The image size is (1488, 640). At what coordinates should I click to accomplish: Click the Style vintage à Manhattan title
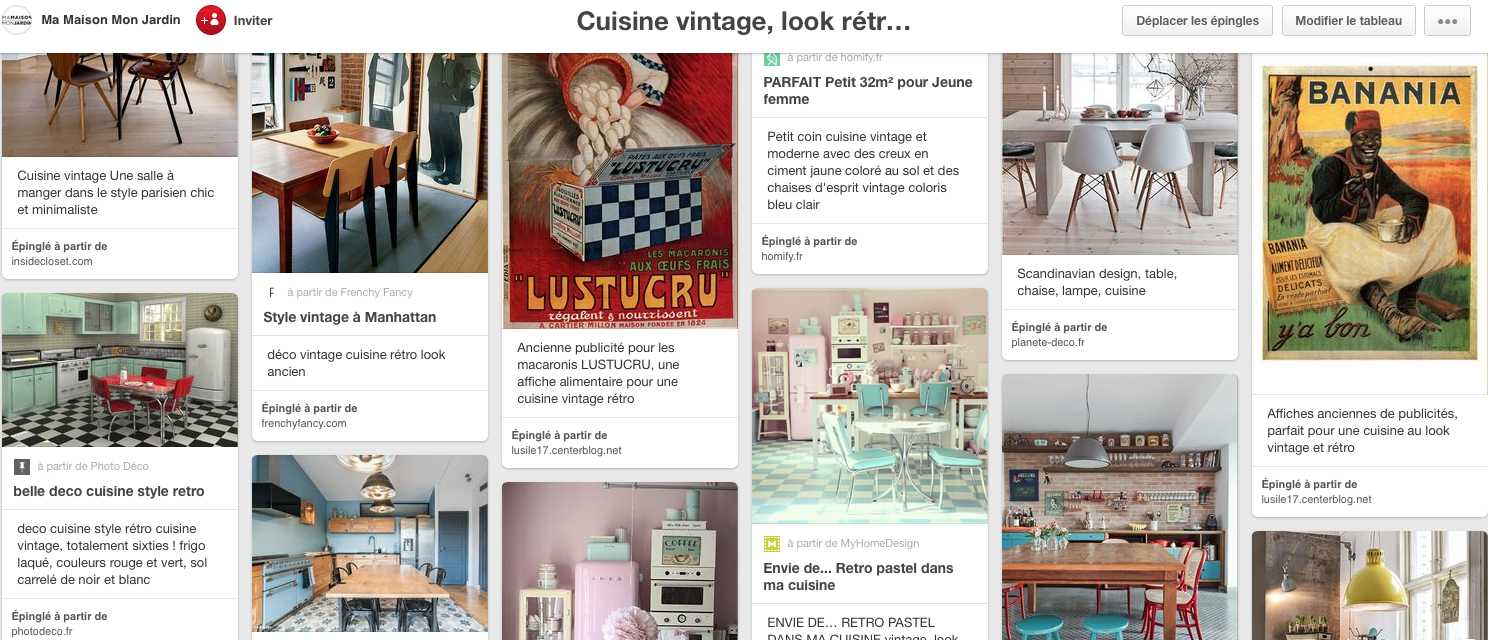pos(350,317)
